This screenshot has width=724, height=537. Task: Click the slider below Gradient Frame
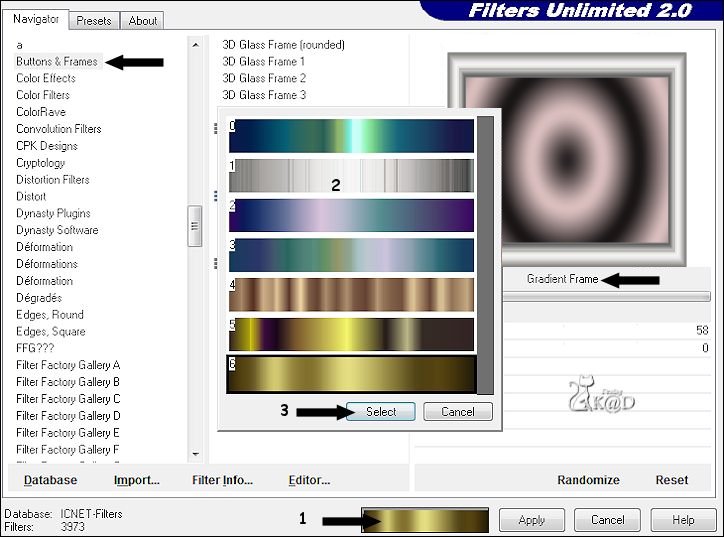(606, 297)
